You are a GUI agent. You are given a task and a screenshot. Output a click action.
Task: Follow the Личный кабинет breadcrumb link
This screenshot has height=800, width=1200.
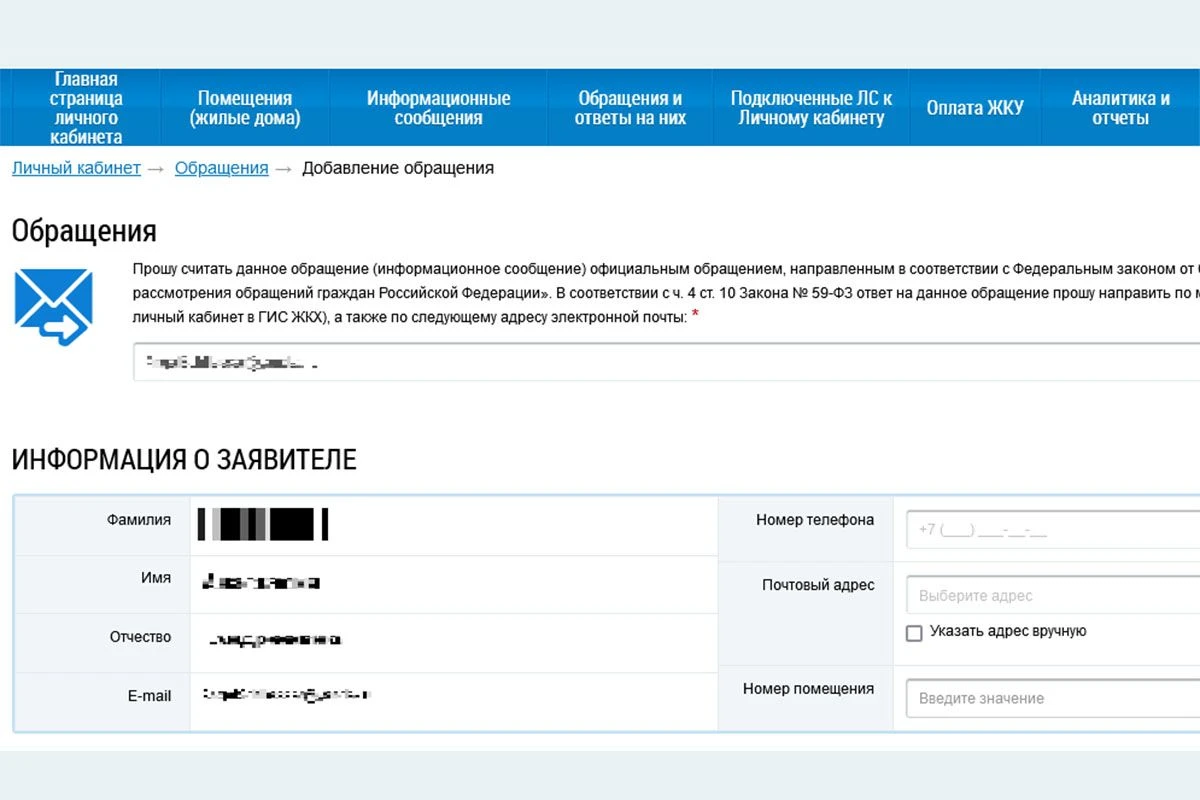coord(76,168)
